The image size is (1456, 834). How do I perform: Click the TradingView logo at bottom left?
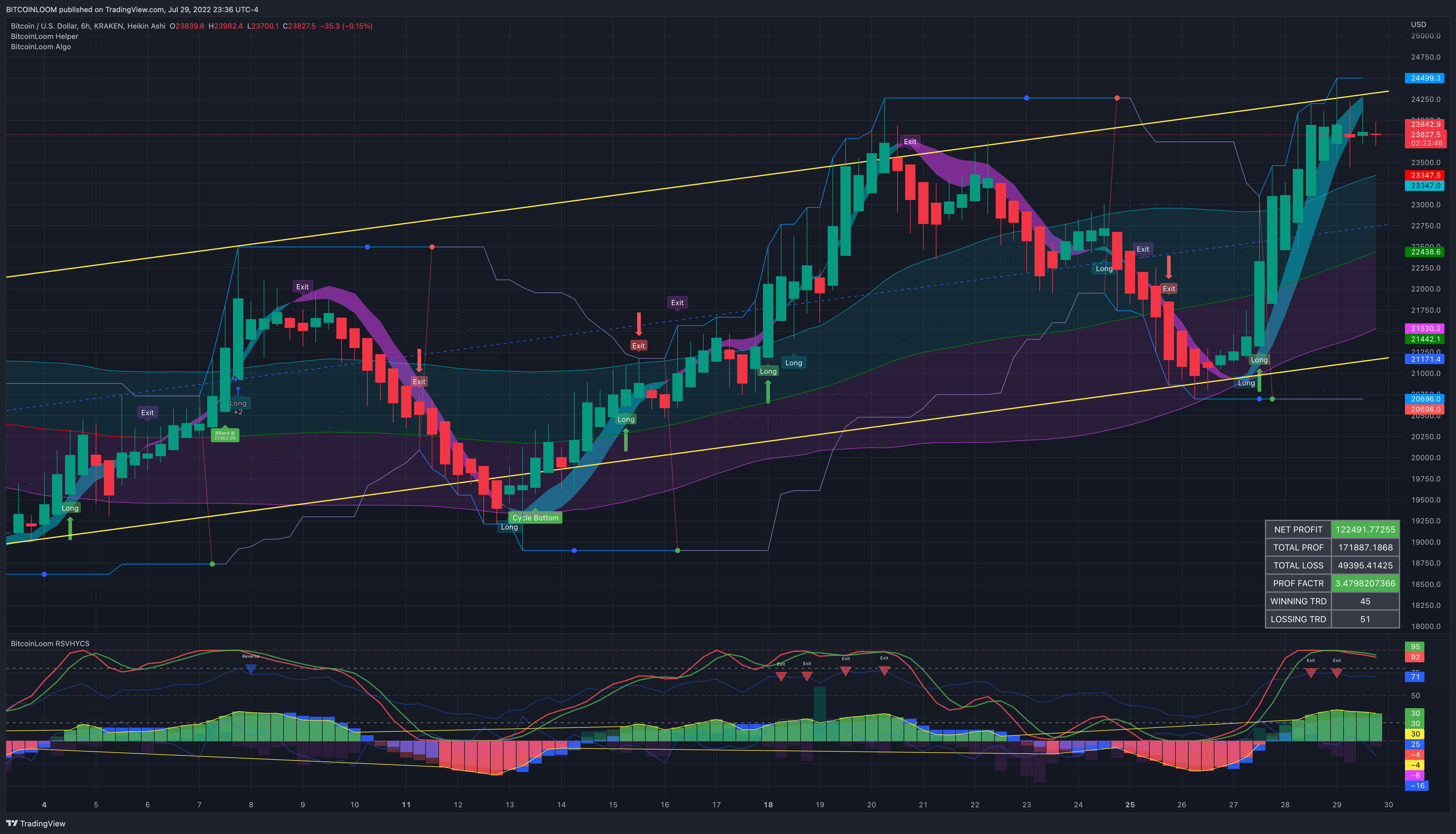coord(36,823)
